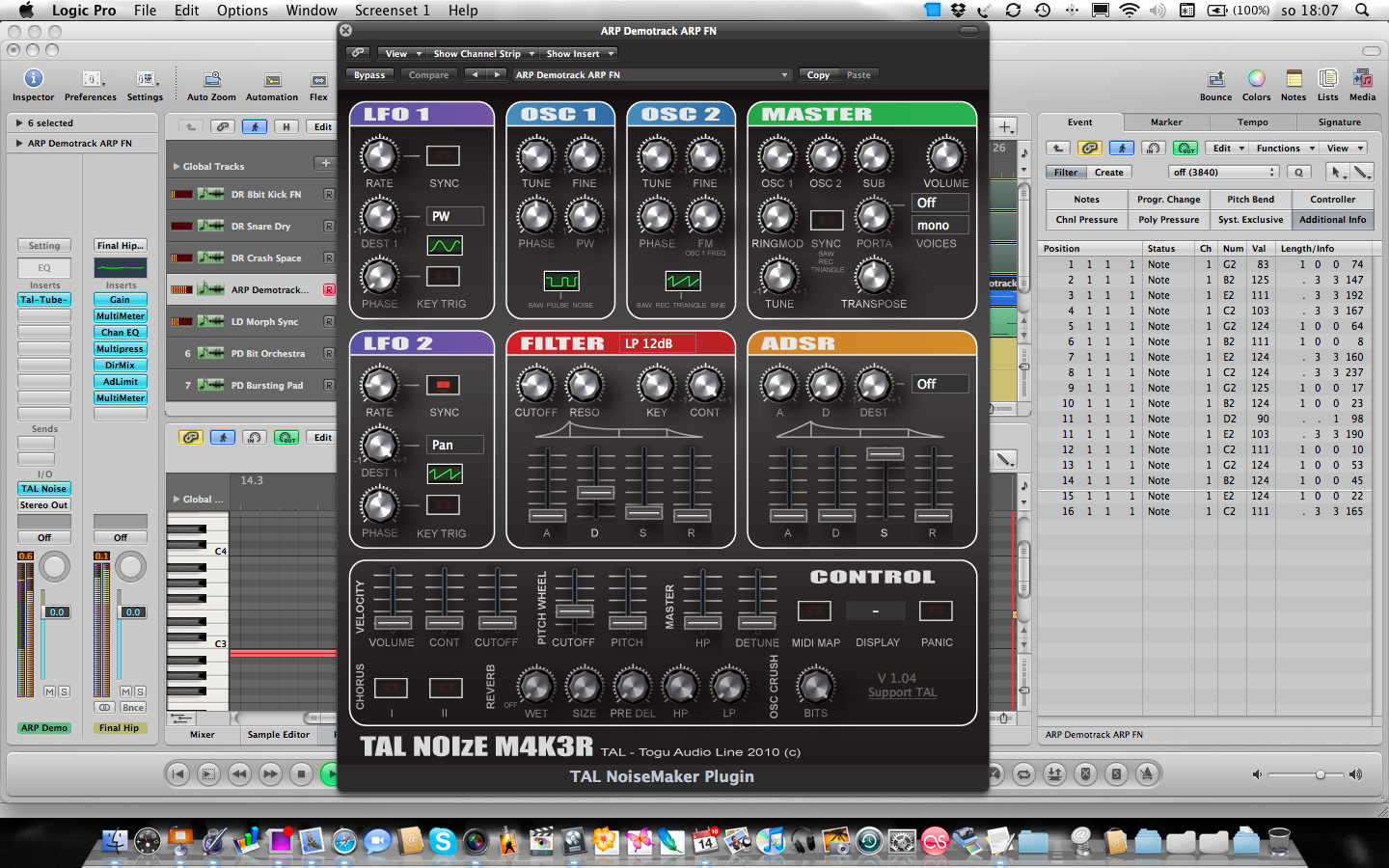Screen dimensions: 1389x868
Task: Click the ADSR Sustain slider handle
Action: 885,454
